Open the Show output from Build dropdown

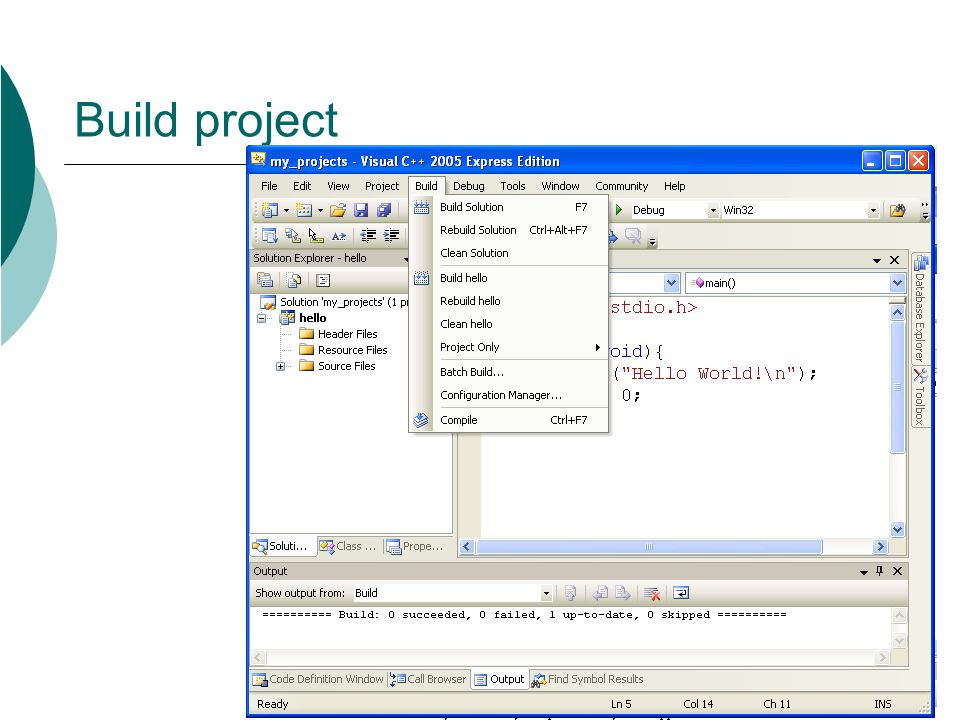coord(546,593)
